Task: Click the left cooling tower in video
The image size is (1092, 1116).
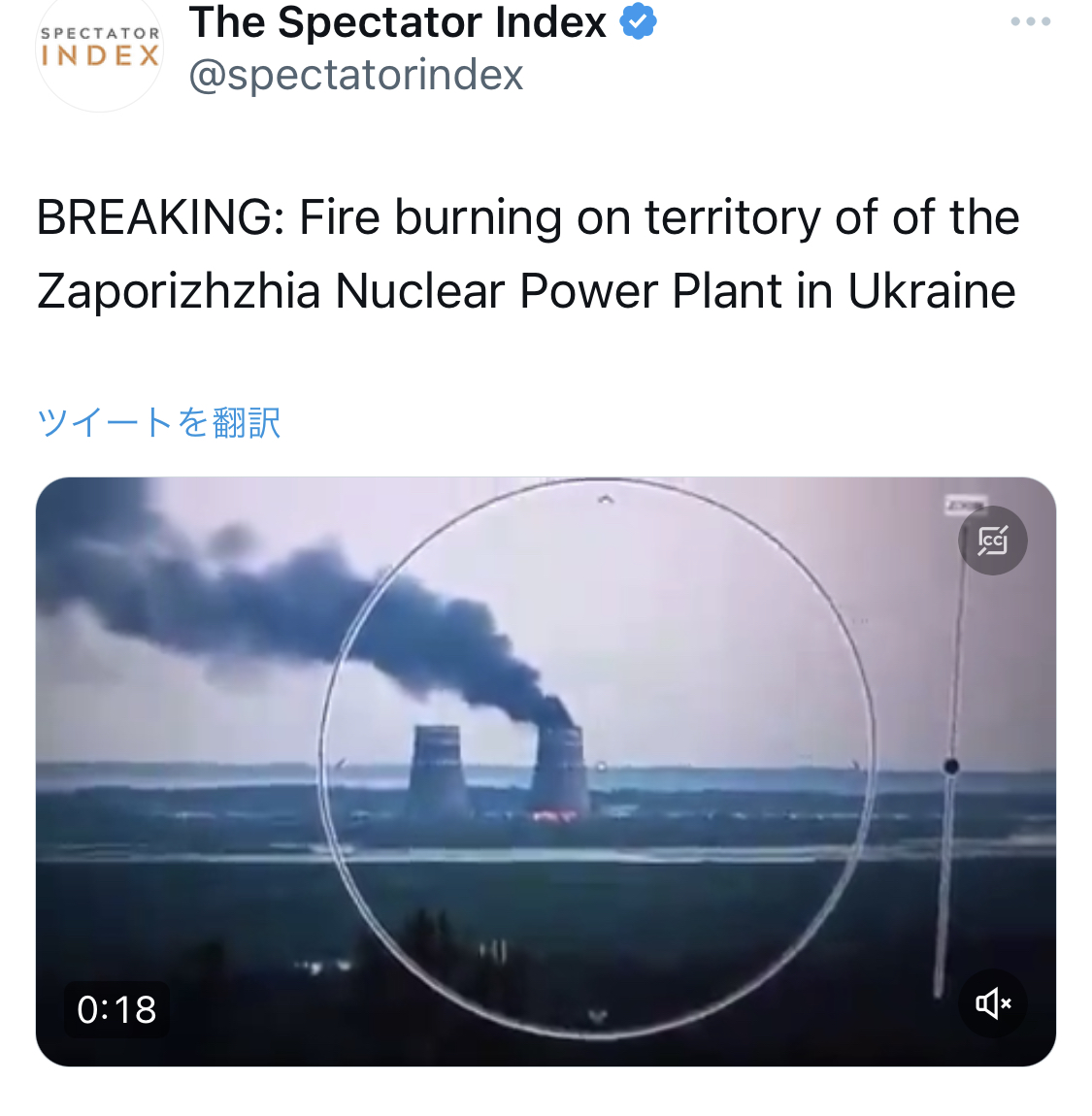Action: [x=437, y=771]
